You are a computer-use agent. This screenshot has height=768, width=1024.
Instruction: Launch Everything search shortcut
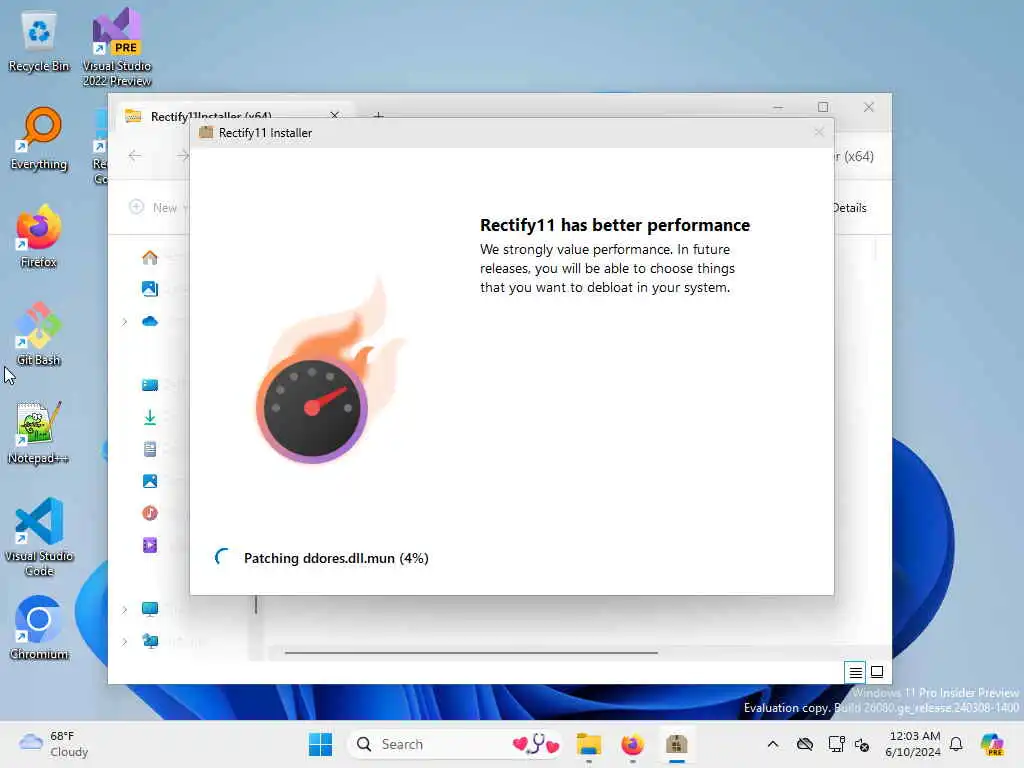point(39,139)
